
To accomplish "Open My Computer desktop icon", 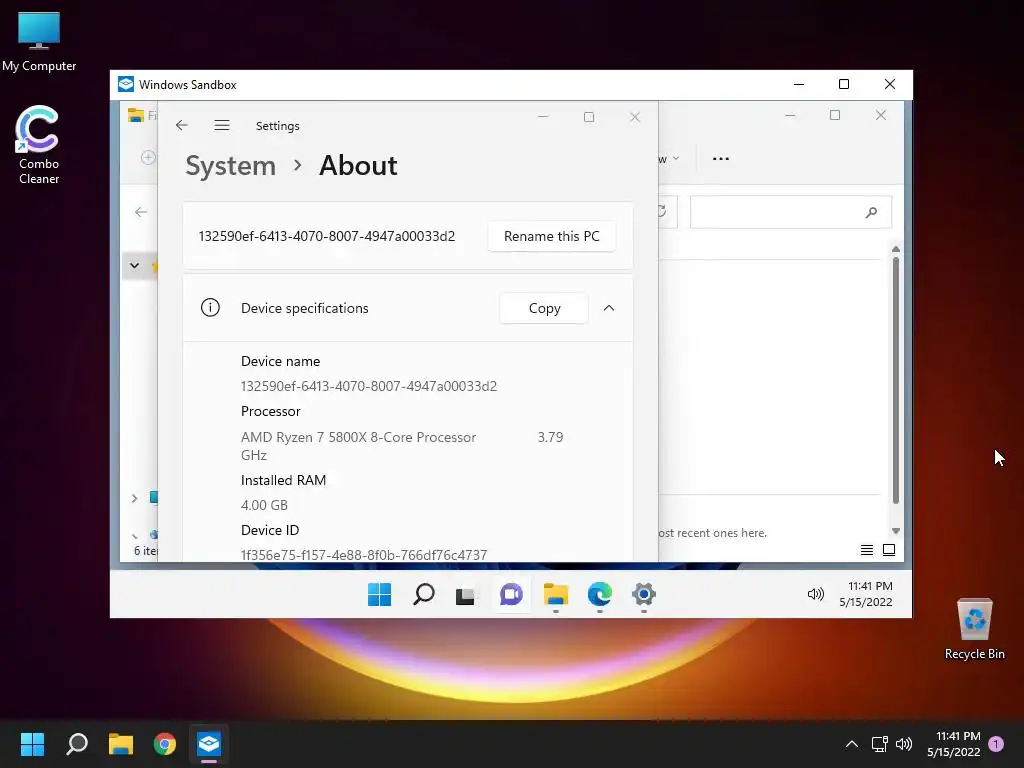I will click(39, 42).
